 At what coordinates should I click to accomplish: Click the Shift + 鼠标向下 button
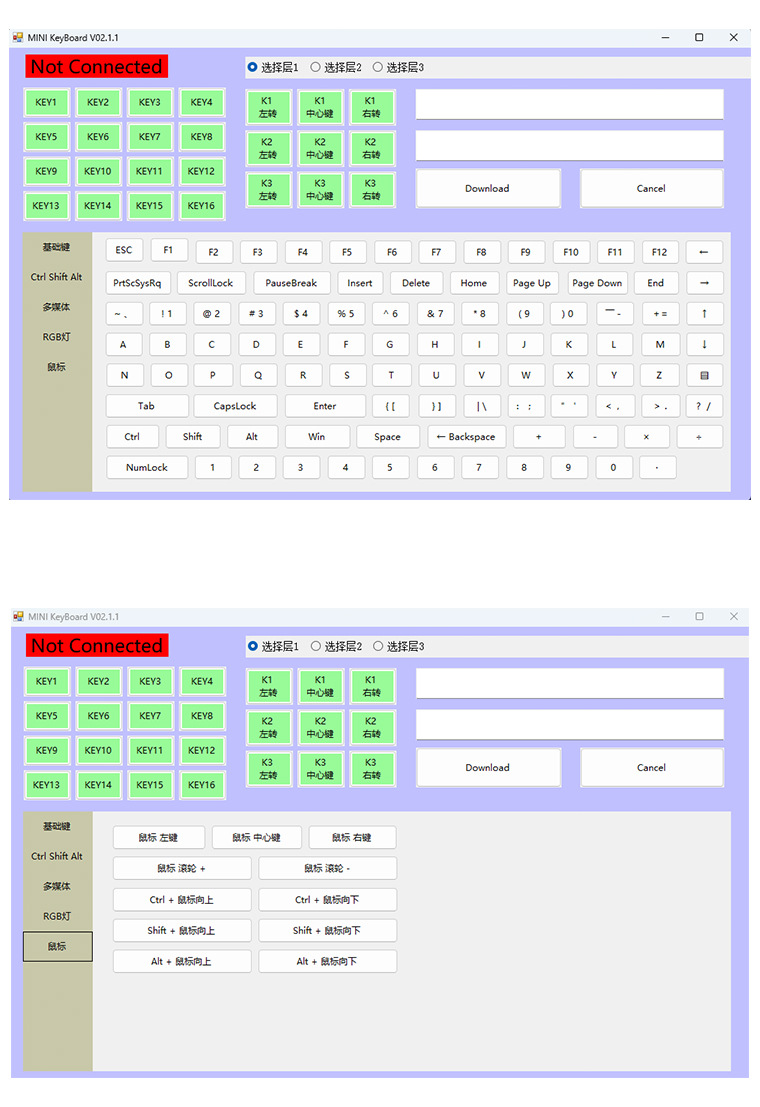327,931
